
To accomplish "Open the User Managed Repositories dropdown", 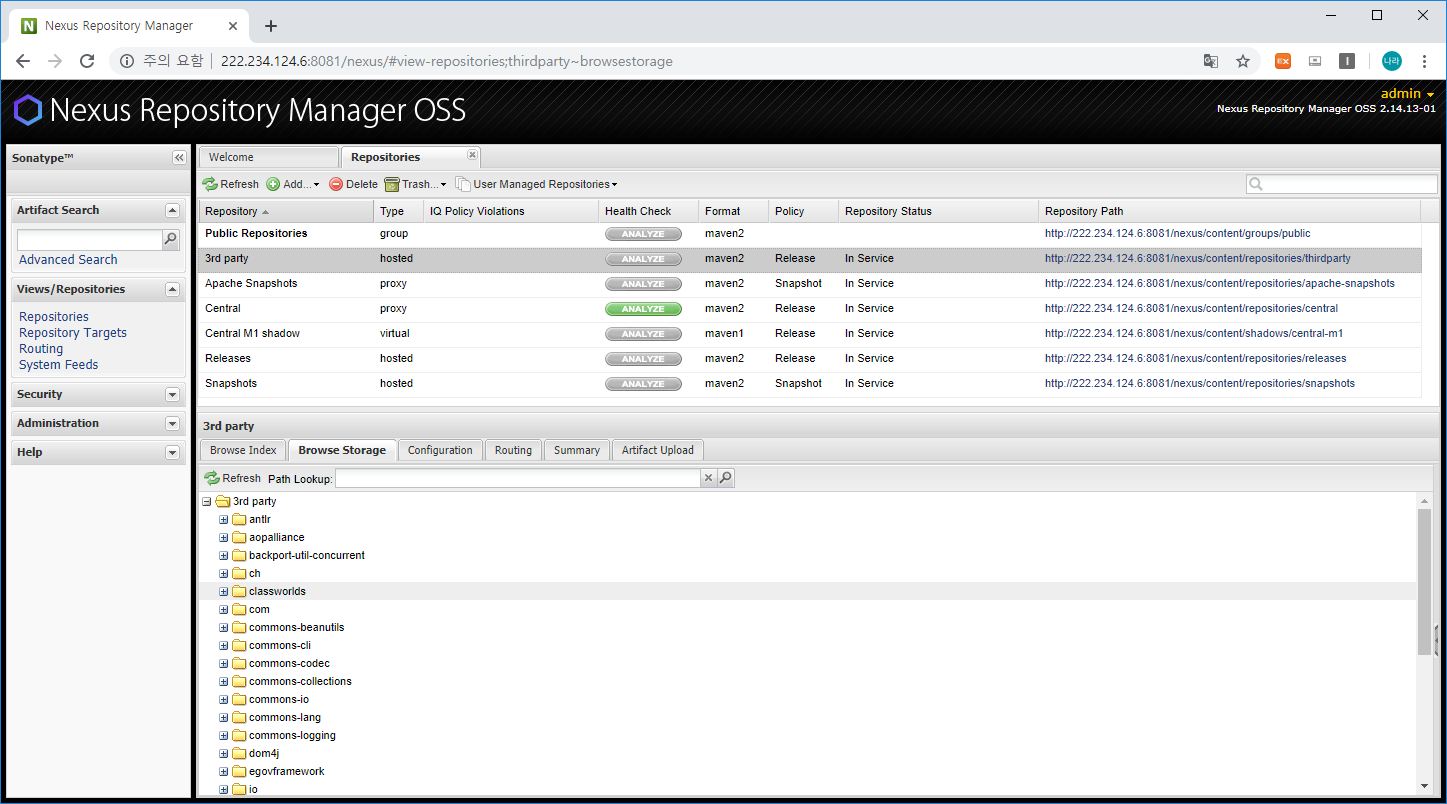I will tap(537, 184).
